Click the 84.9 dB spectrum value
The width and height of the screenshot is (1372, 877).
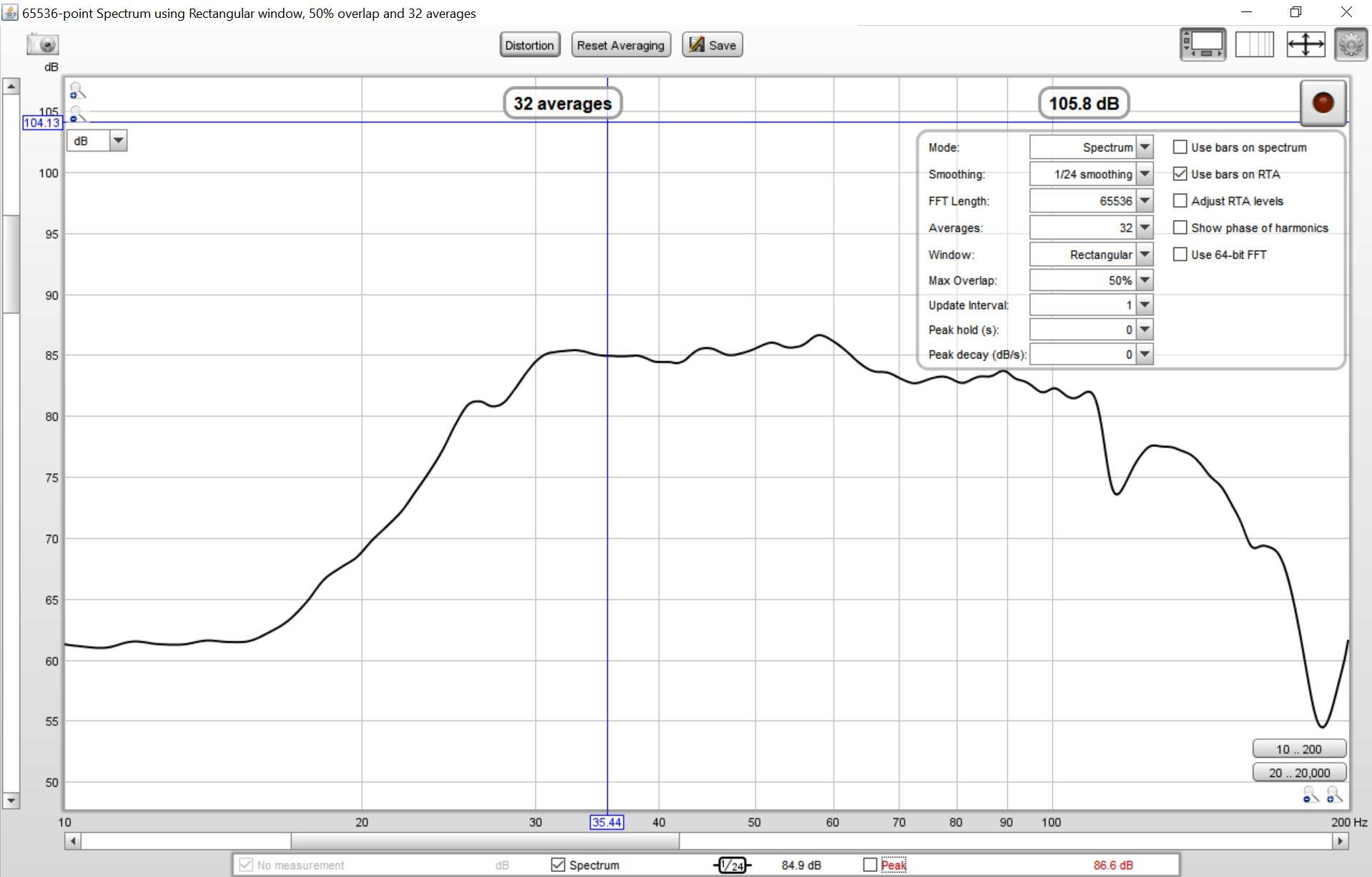(x=801, y=866)
